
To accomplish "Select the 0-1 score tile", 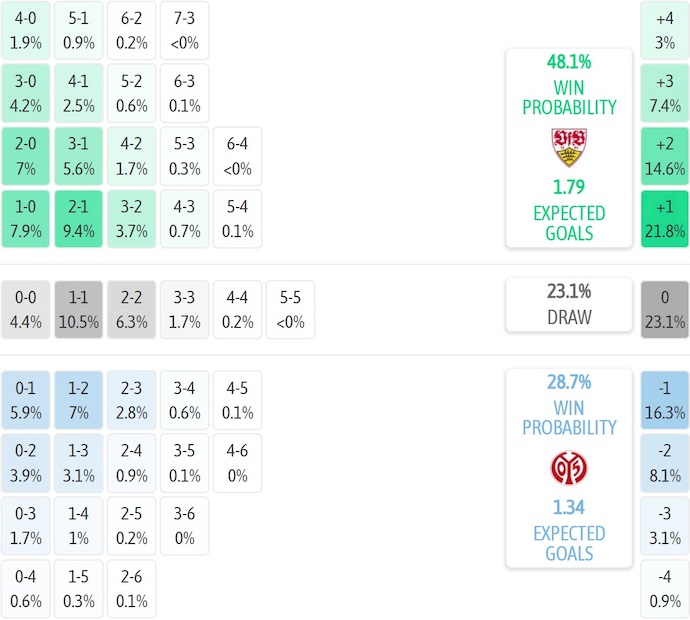I will click(x=26, y=400).
